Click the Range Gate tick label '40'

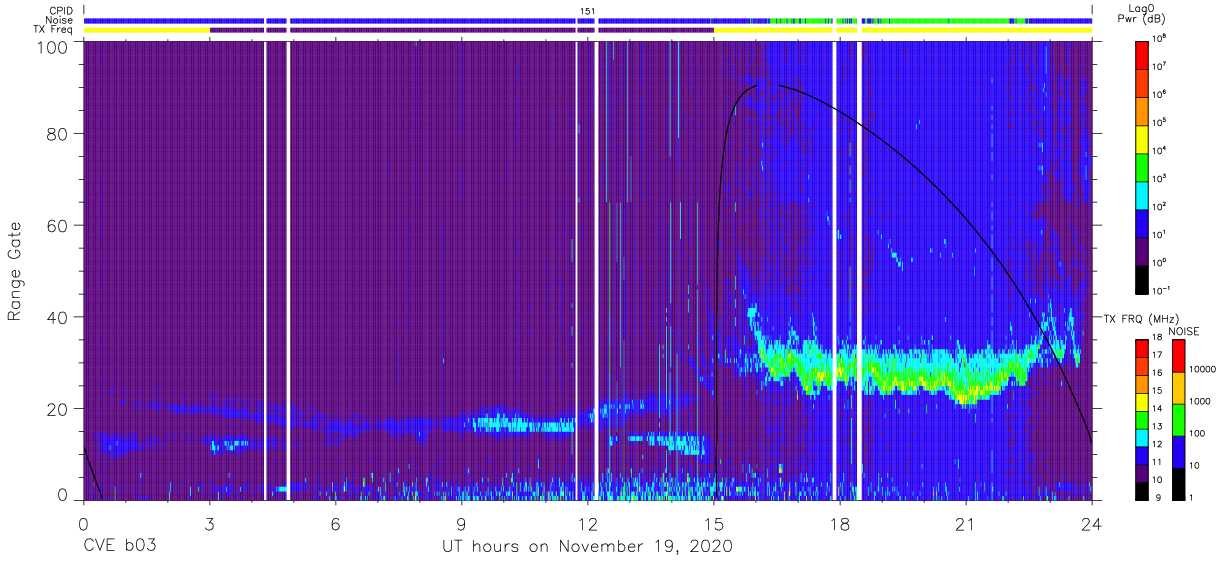57,317
